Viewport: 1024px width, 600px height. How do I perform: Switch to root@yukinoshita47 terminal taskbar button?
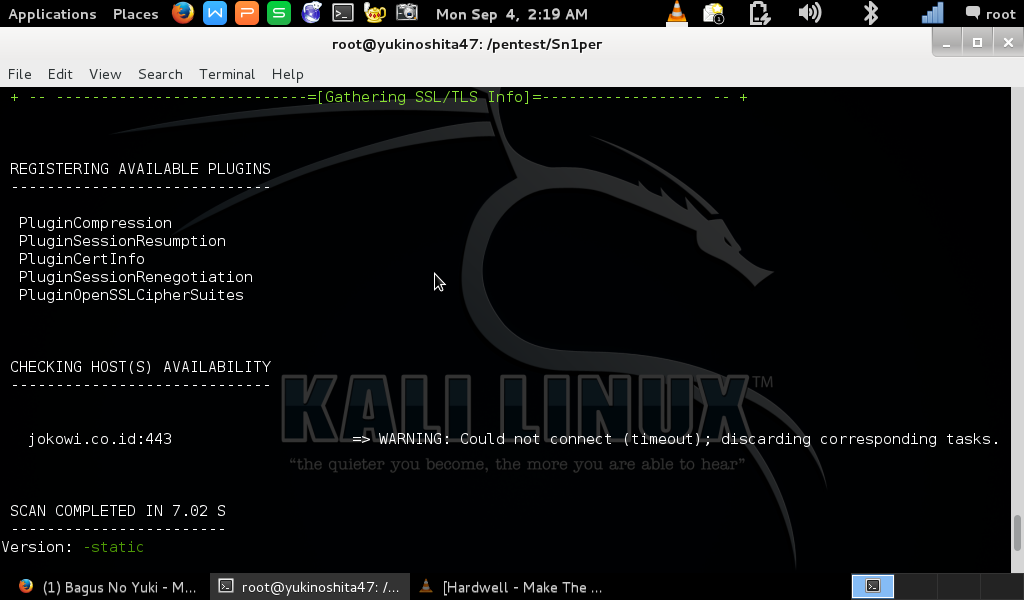310,587
